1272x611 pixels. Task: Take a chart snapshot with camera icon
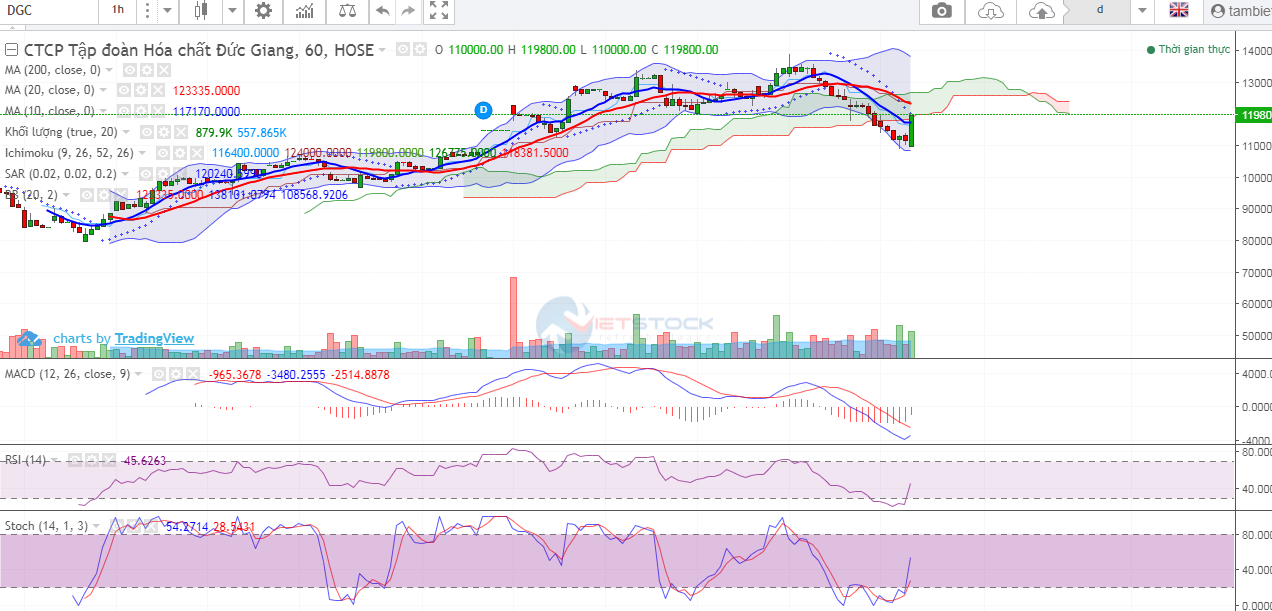click(x=941, y=11)
